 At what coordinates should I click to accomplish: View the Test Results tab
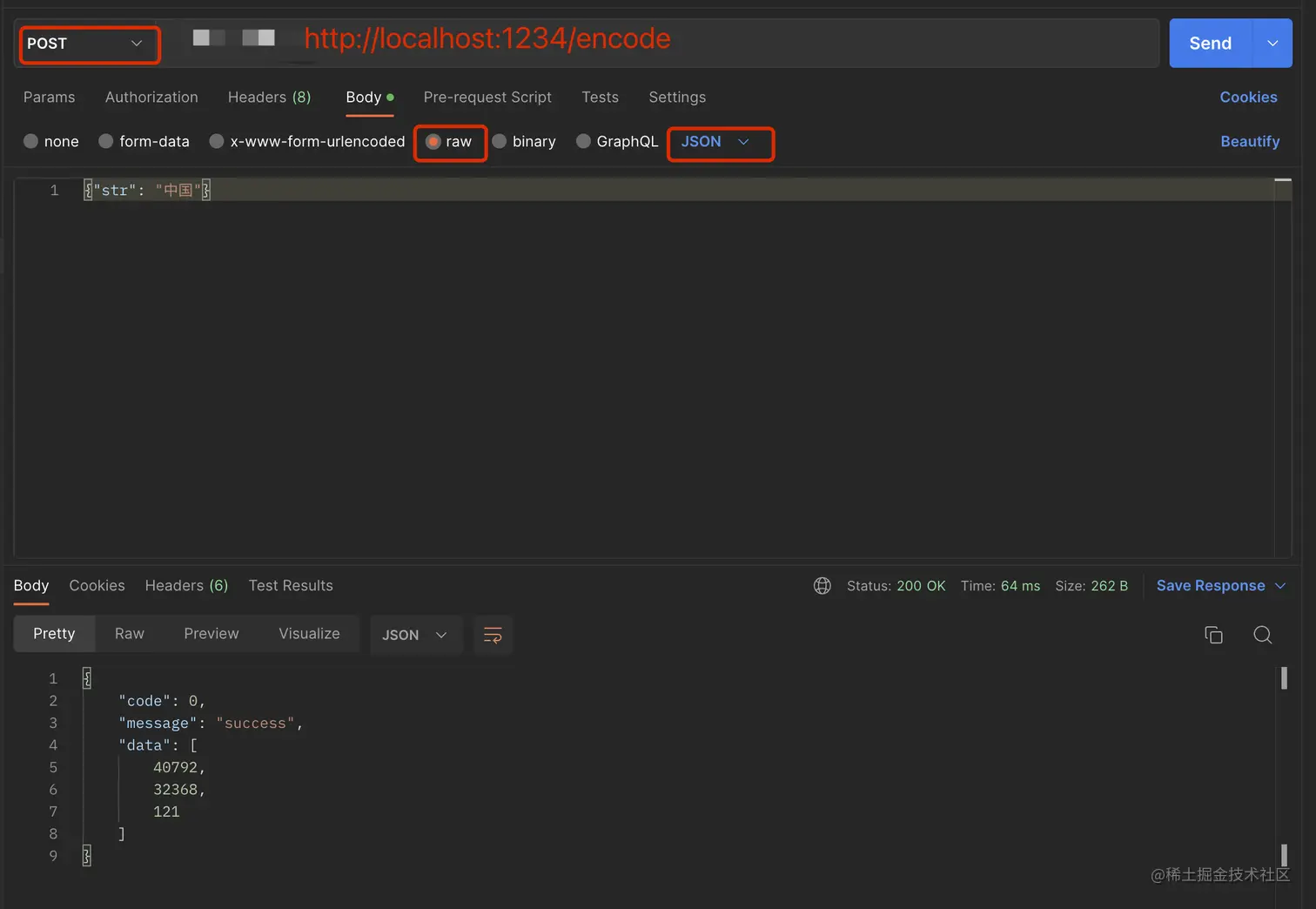pos(291,586)
